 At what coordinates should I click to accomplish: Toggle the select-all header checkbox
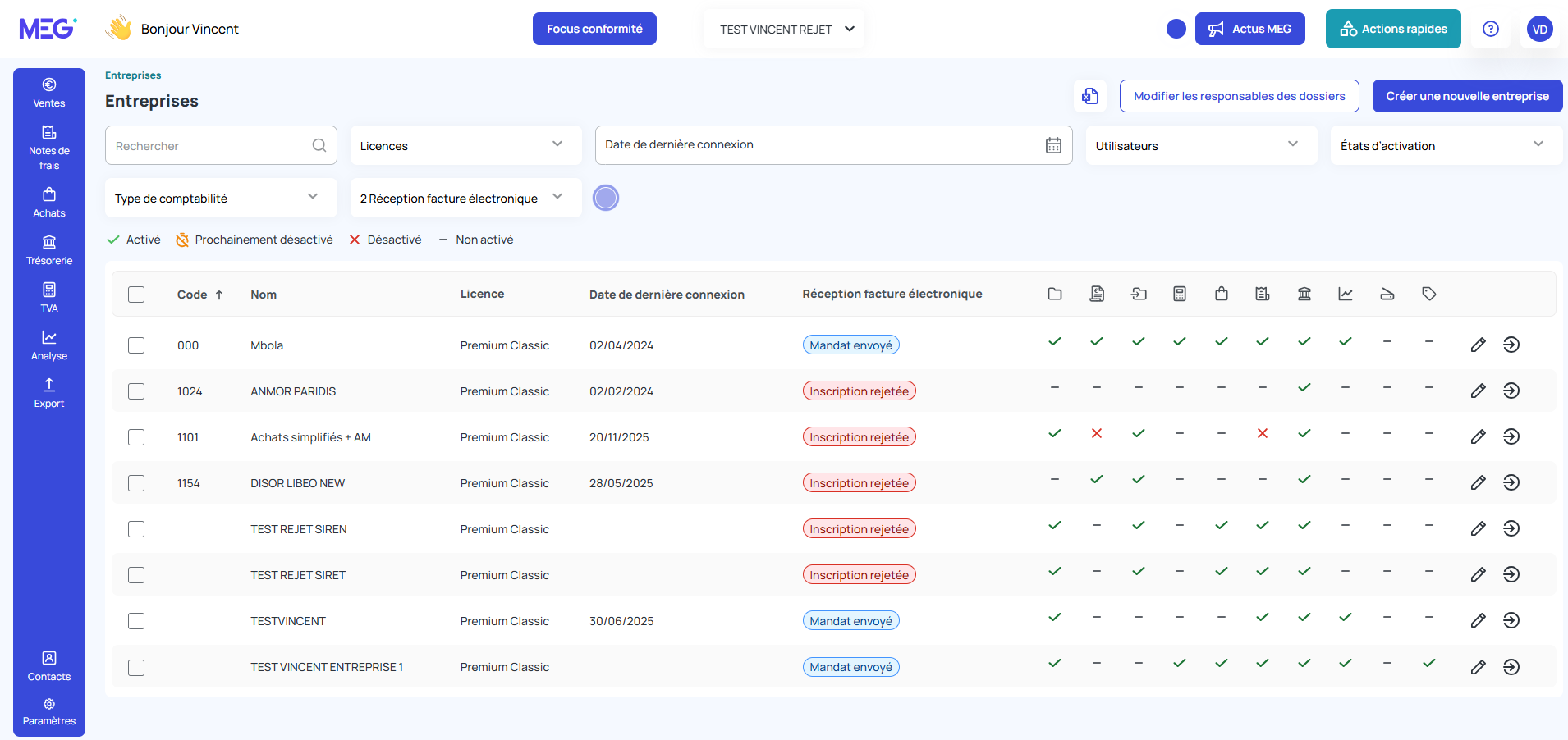click(136, 295)
